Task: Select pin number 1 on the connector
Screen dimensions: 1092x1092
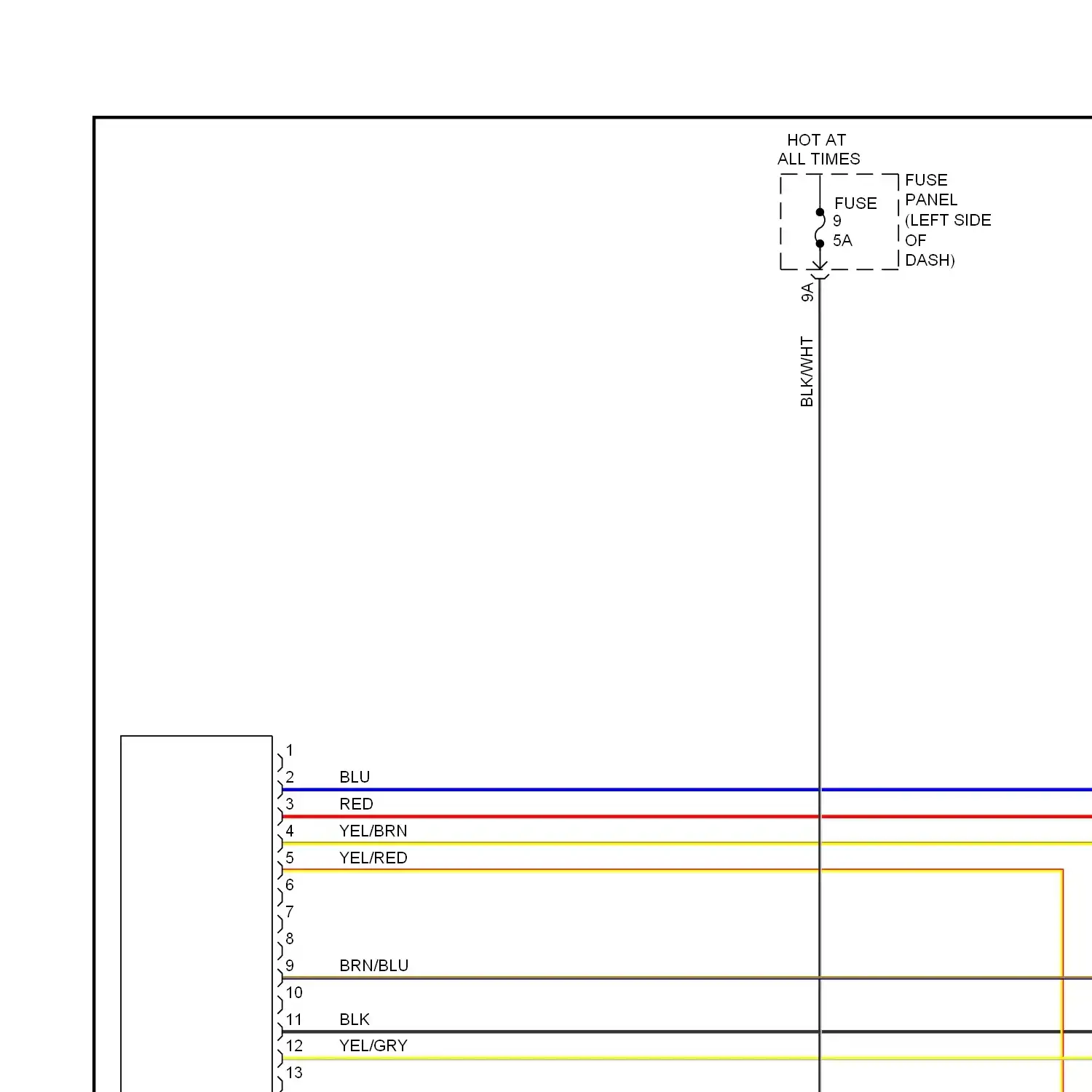Action: (x=290, y=750)
